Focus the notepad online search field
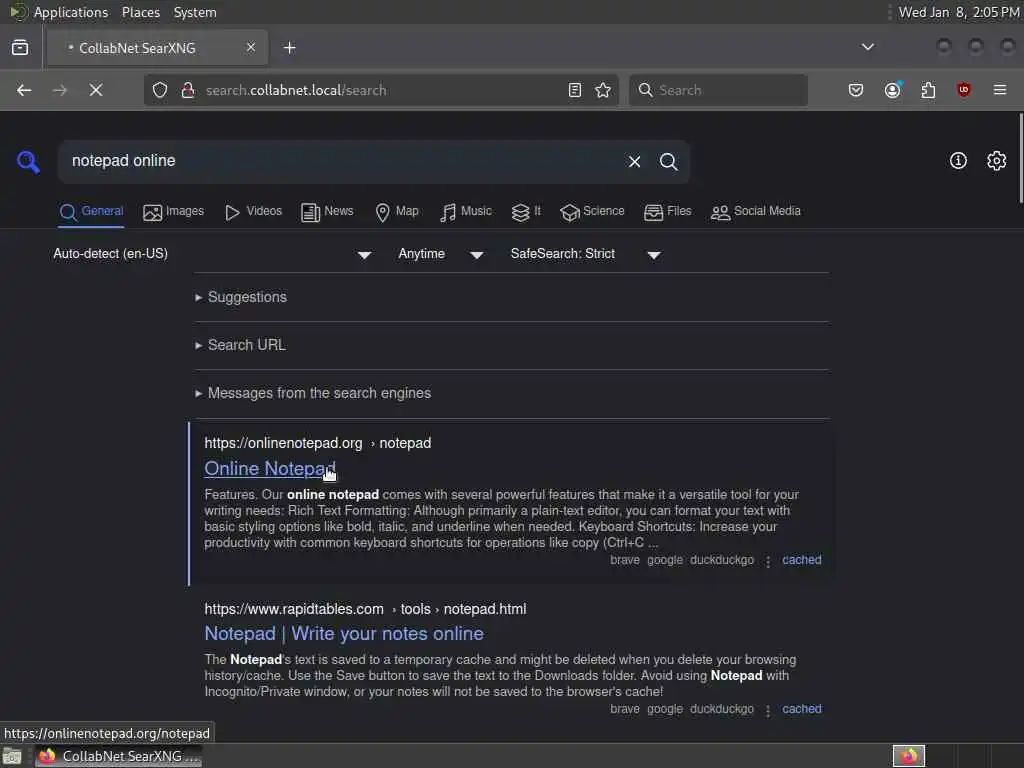This screenshot has height=768, width=1024. click(x=343, y=161)
